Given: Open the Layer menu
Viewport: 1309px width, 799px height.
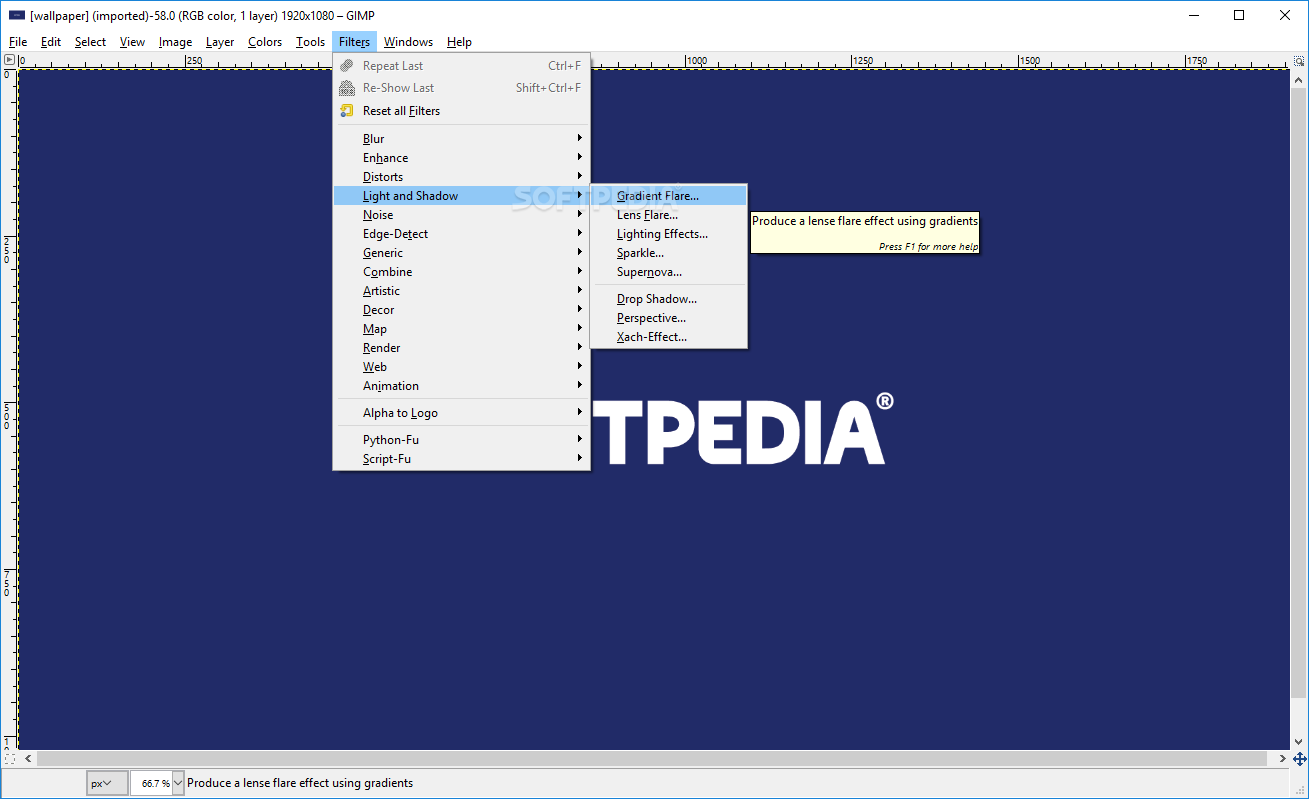Looking at the screenshot, I should 220,42.
